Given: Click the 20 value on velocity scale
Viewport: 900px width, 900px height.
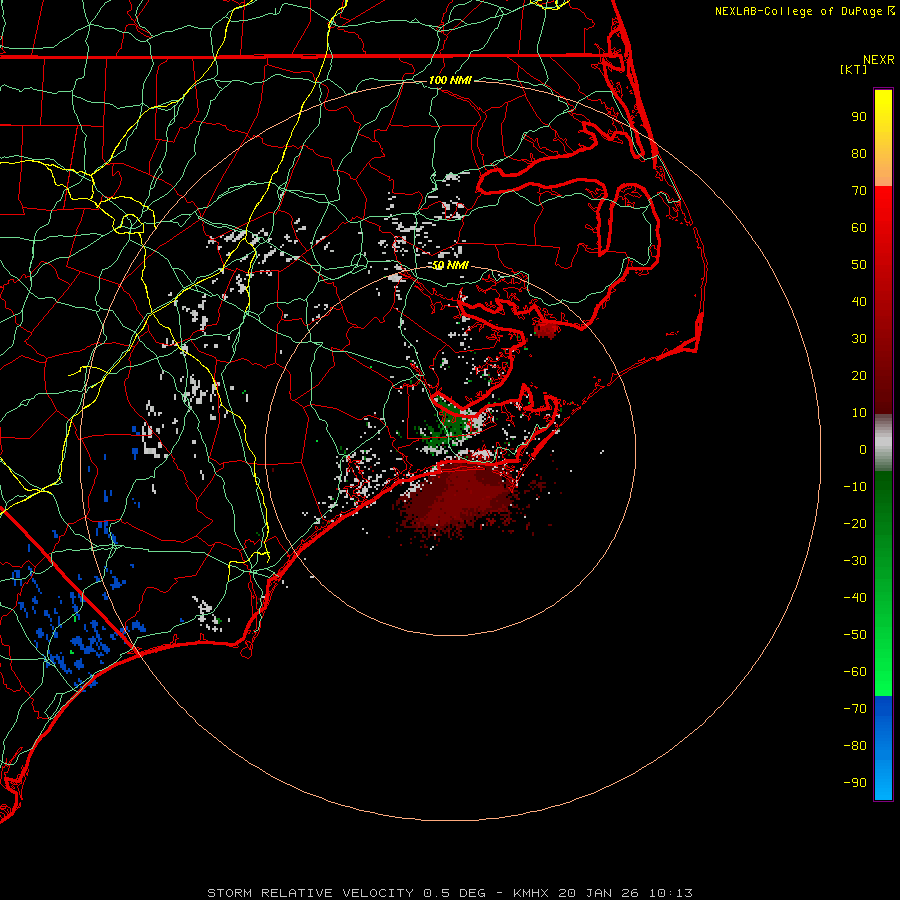Looking at the screenshot, I should [859, 376].
